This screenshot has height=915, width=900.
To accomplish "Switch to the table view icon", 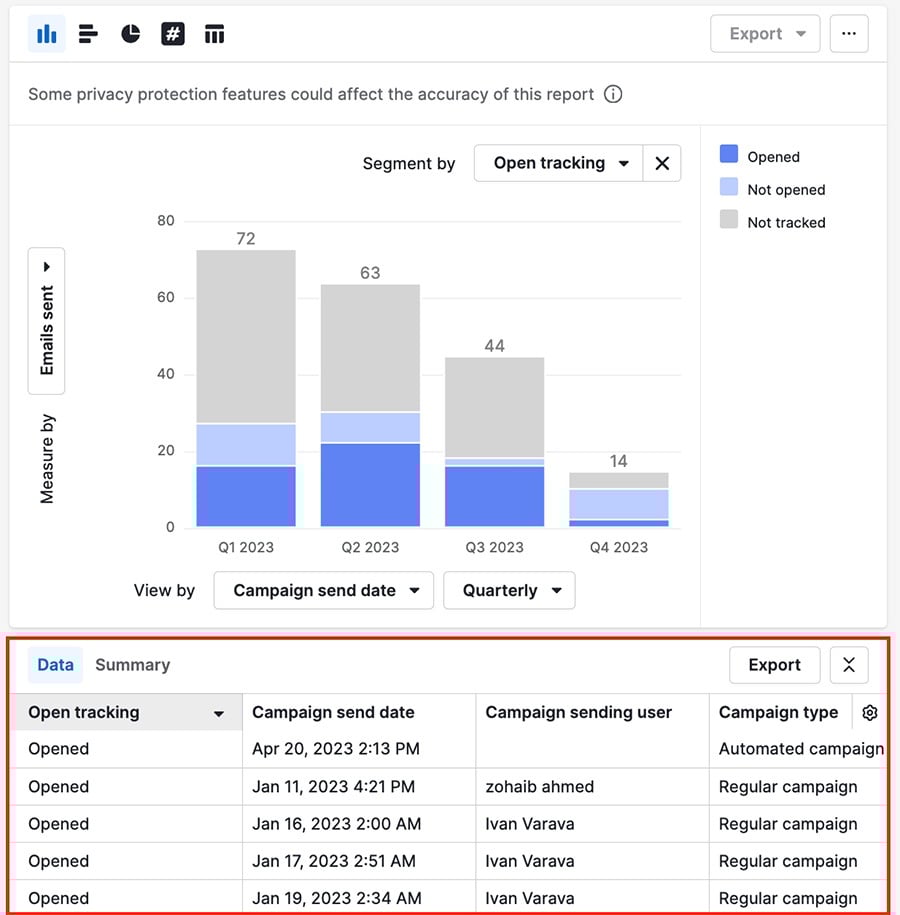I will tap(214, 33).
